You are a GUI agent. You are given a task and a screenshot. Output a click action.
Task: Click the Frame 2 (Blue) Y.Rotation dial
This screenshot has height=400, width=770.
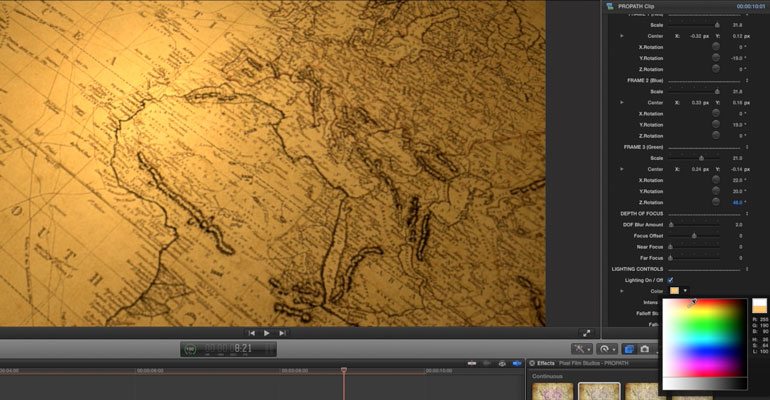point(716,125)
